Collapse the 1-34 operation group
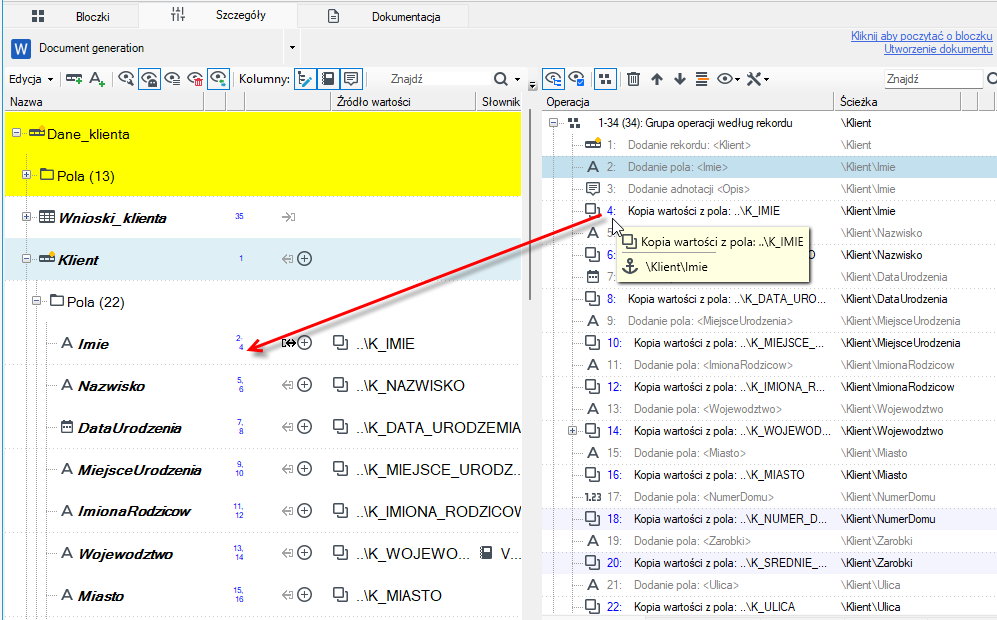The image size is (997, 620). coord(553,123)
